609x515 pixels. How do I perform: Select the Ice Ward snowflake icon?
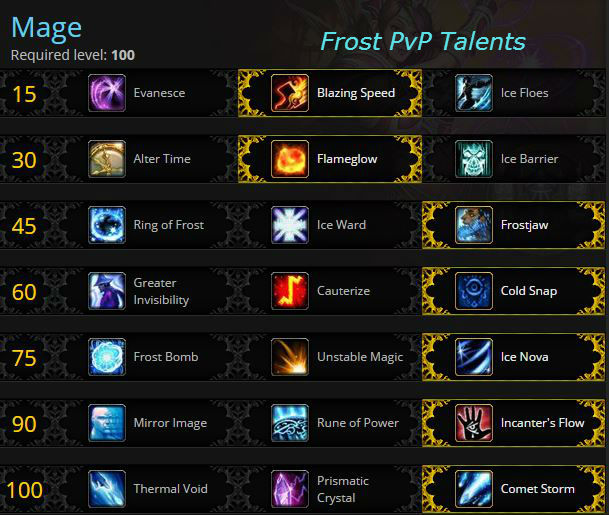tap(290, 225)
